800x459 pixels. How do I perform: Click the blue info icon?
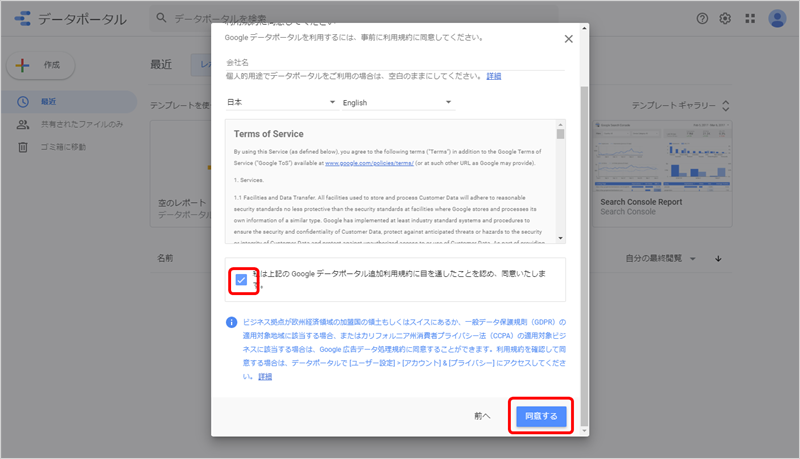(231, 322)
